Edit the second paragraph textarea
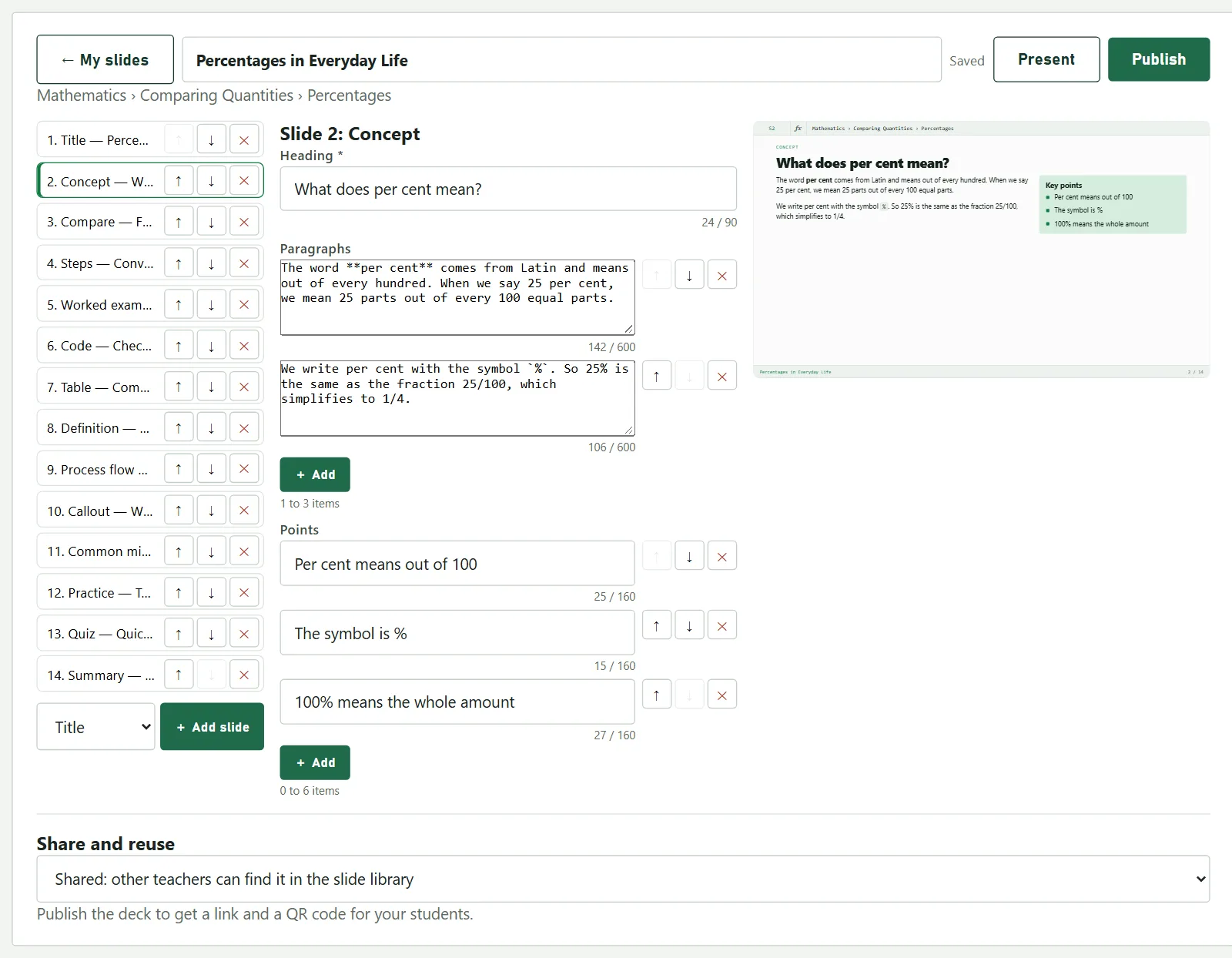Viewport: 1232px width, 958px height. point(457,398)
